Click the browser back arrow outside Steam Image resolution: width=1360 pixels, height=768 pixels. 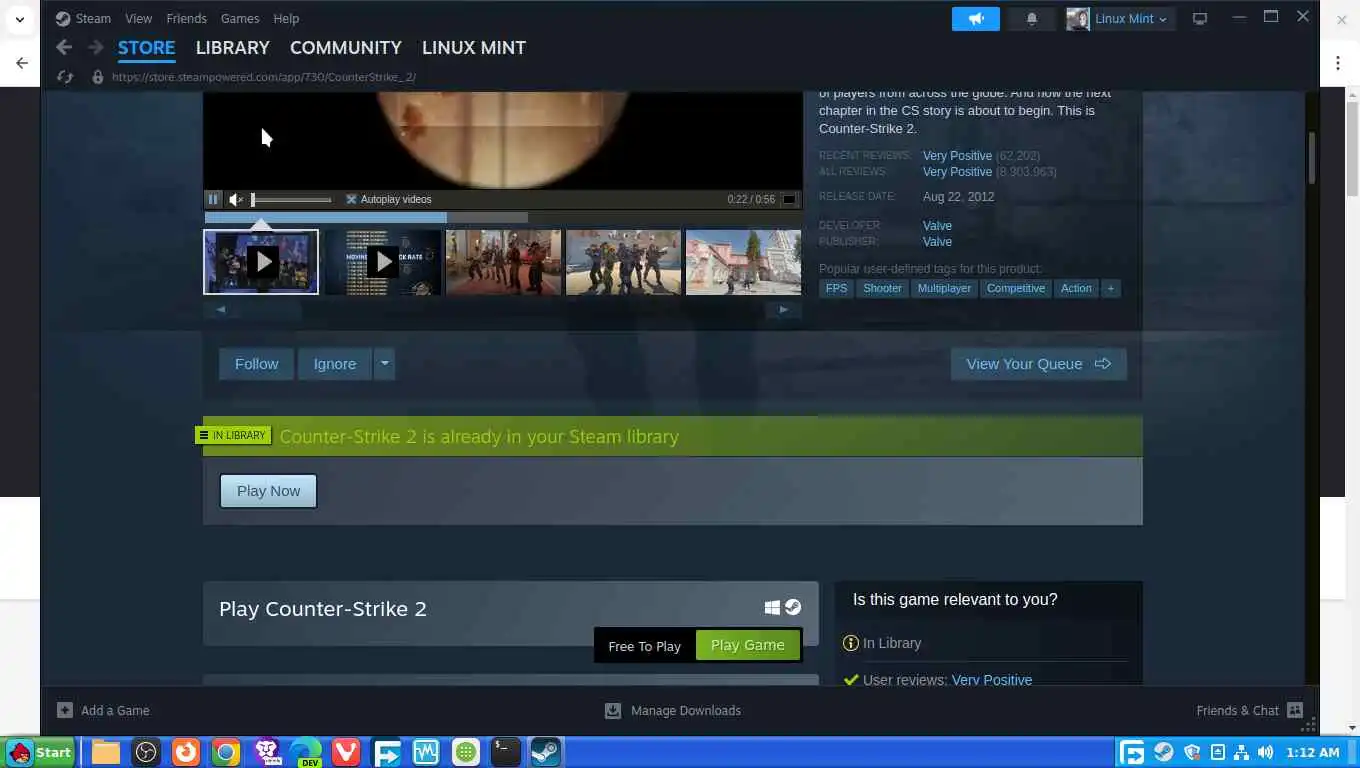[x=22, y=63]
